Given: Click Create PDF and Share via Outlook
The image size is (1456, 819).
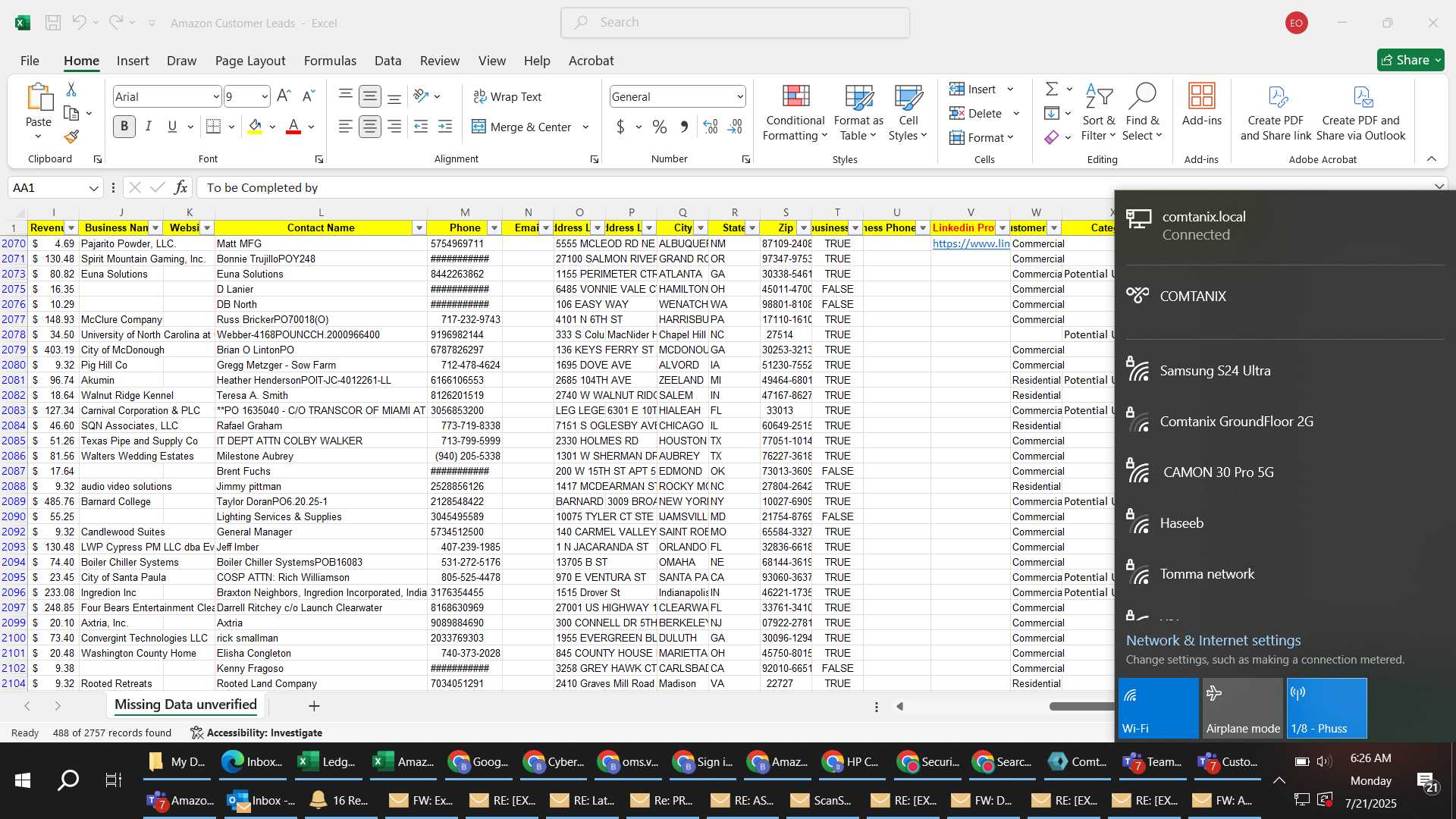Looking at the screenshot, I should [x=1361, y=112].
